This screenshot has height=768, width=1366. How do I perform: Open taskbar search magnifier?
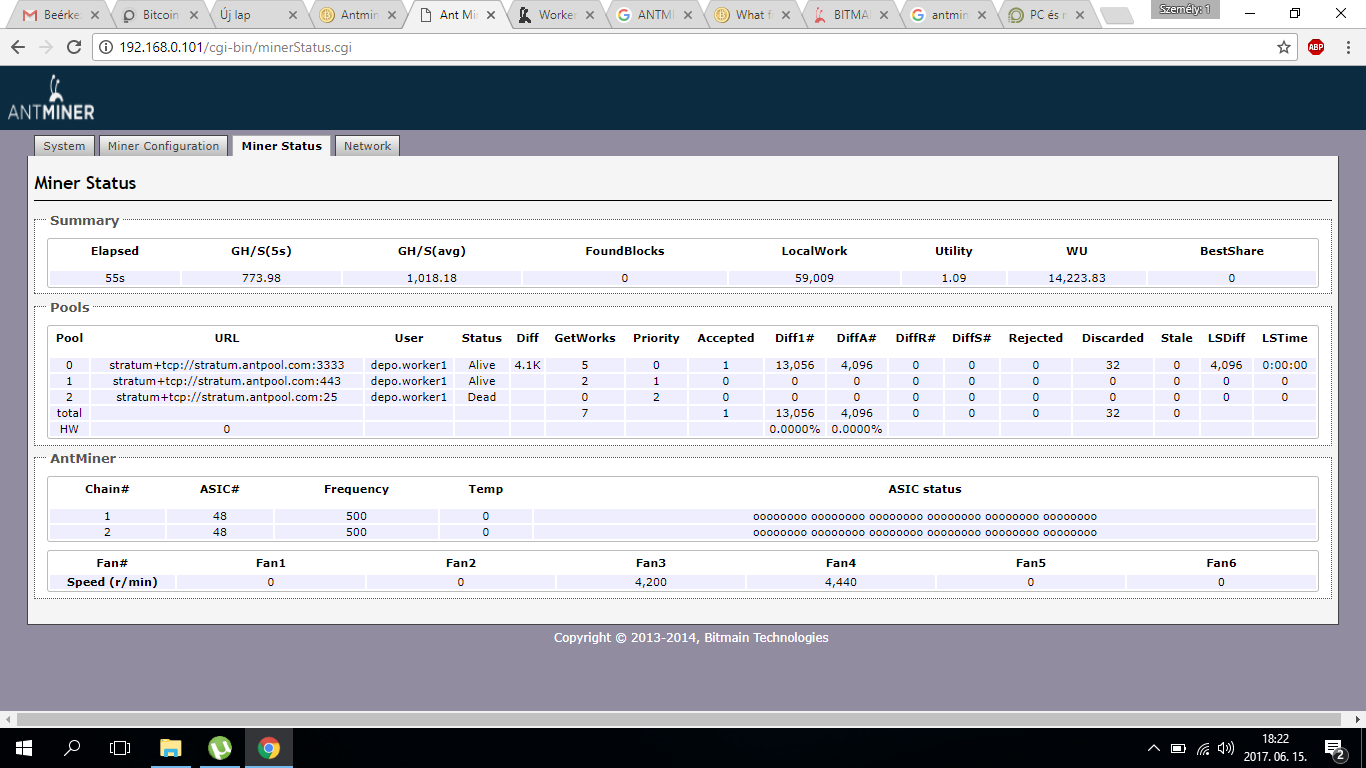click(72, 747)
